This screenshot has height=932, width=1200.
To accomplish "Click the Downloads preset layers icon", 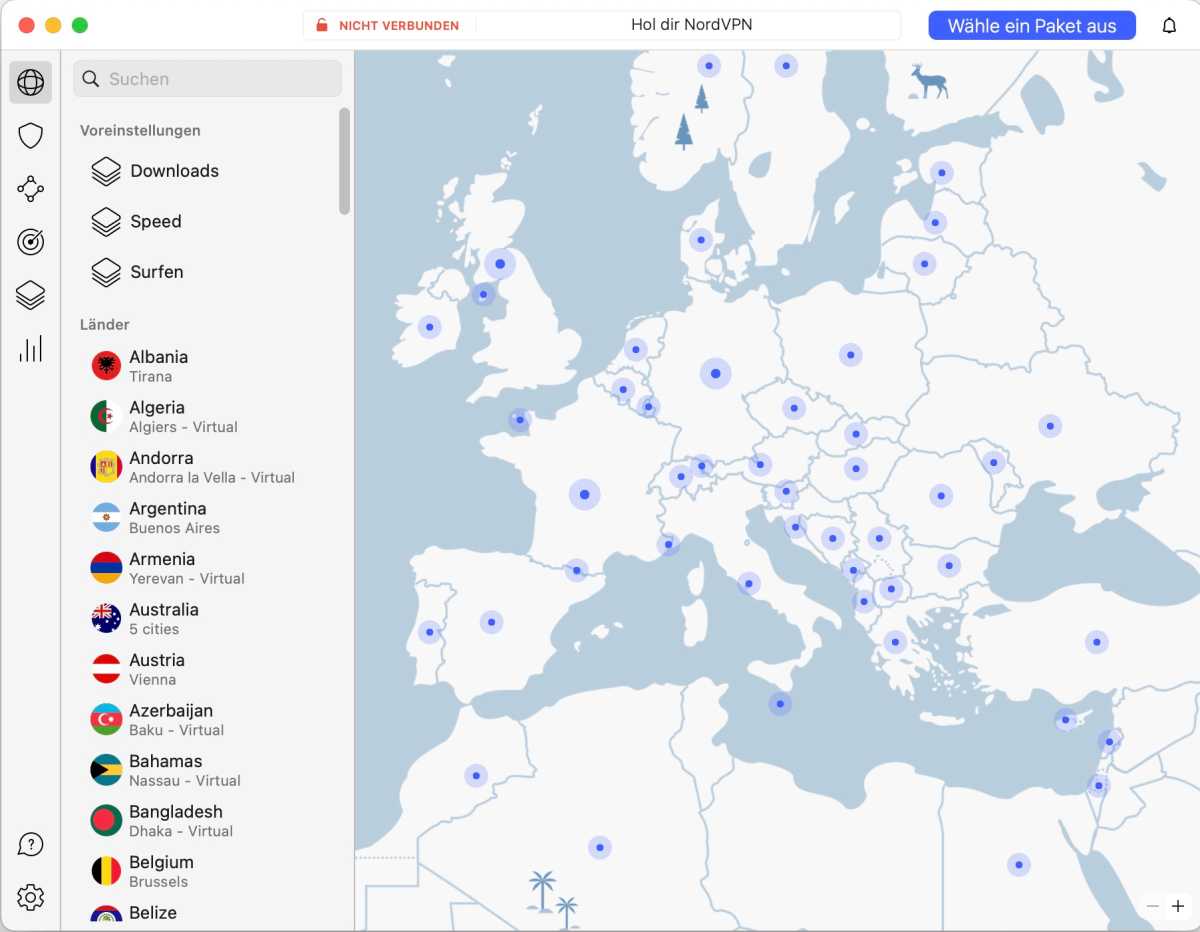I will pyautogui.click(x=106, y=171).
